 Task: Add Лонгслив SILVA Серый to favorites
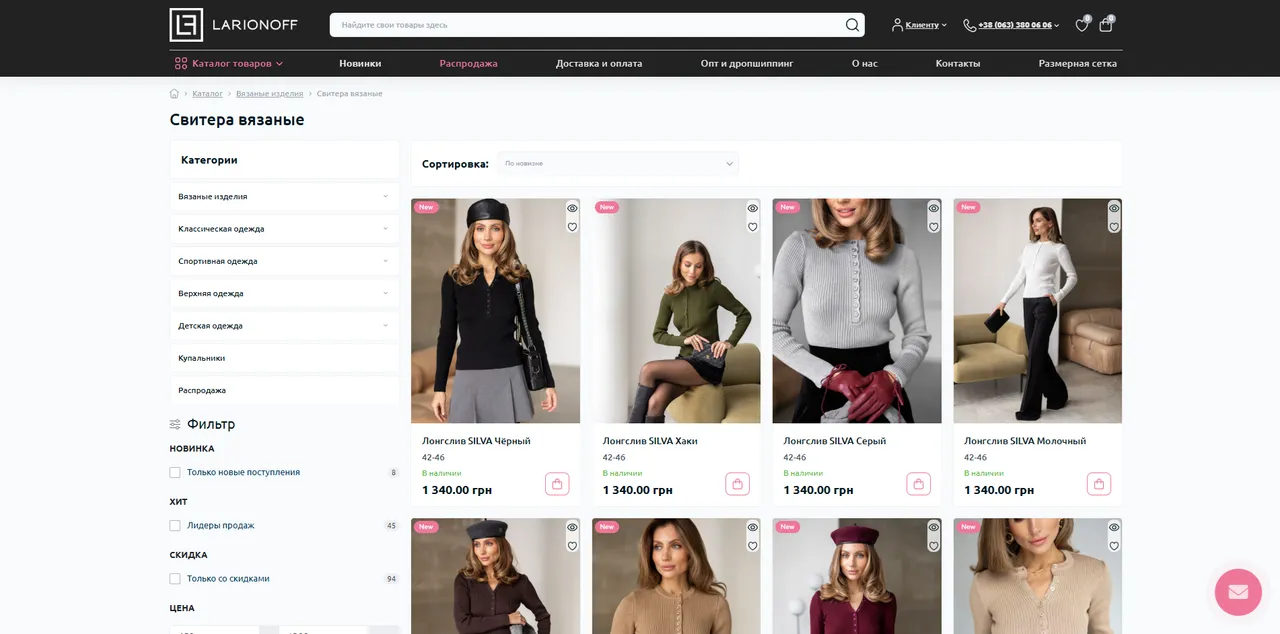934,227
